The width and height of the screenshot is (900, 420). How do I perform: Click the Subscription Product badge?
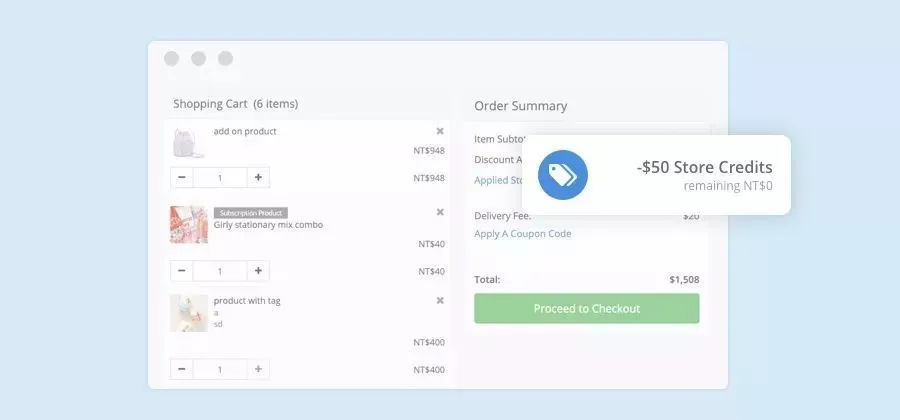250,213
